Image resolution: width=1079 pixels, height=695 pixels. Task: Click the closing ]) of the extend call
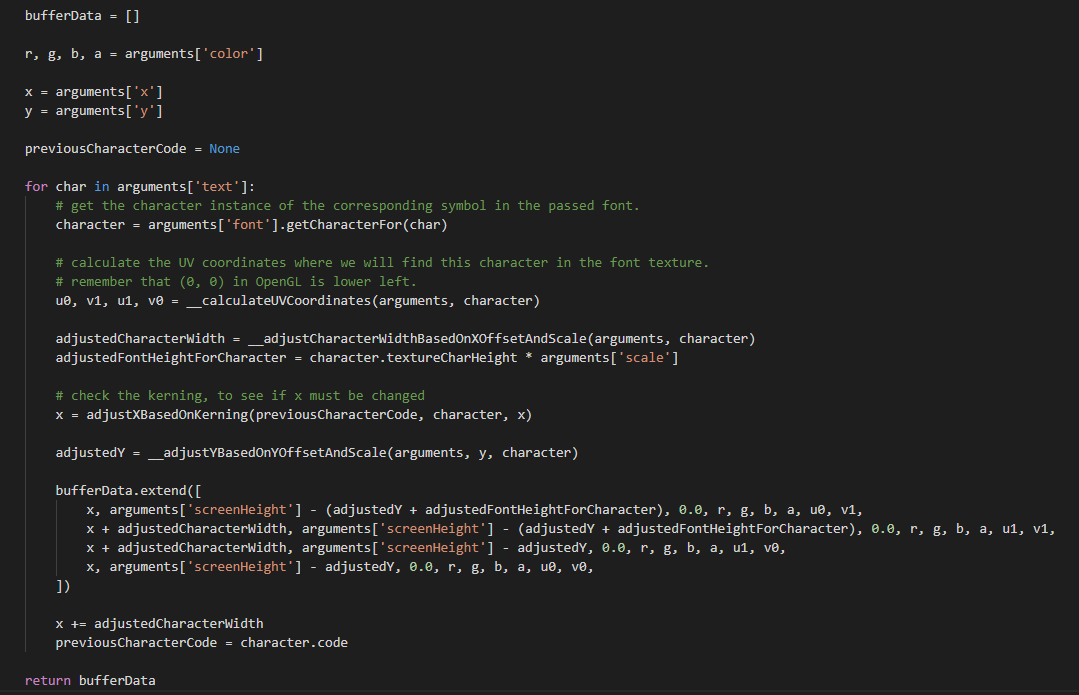(x=63, y=586)
